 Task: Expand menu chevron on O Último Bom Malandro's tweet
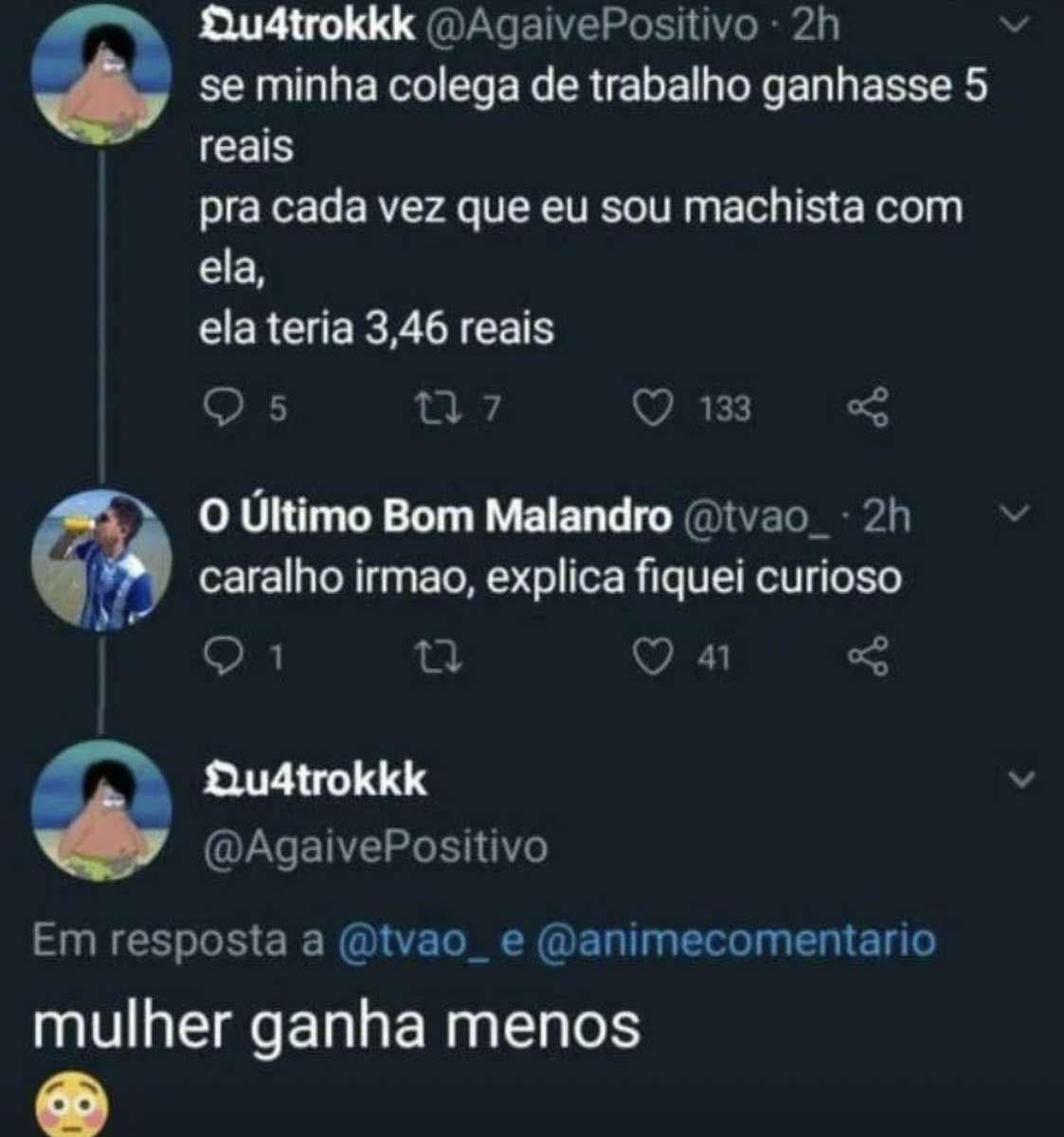[1015, 514]
